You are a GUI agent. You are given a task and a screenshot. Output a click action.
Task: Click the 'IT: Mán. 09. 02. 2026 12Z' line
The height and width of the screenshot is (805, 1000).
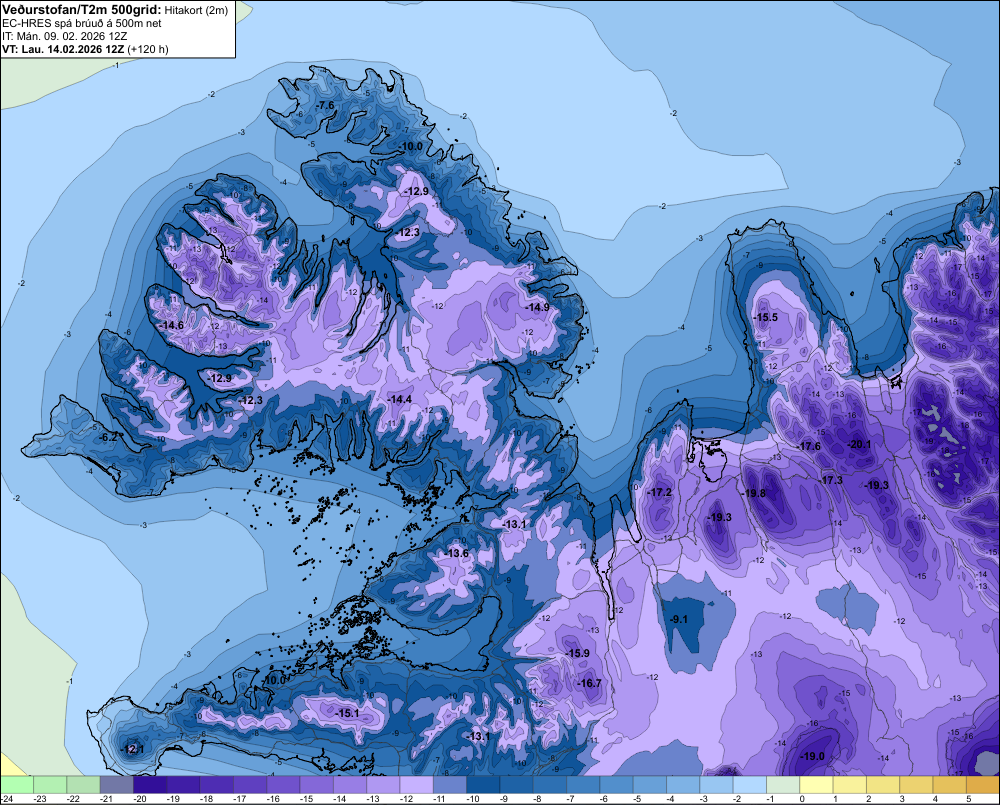(x=64, y=36)
